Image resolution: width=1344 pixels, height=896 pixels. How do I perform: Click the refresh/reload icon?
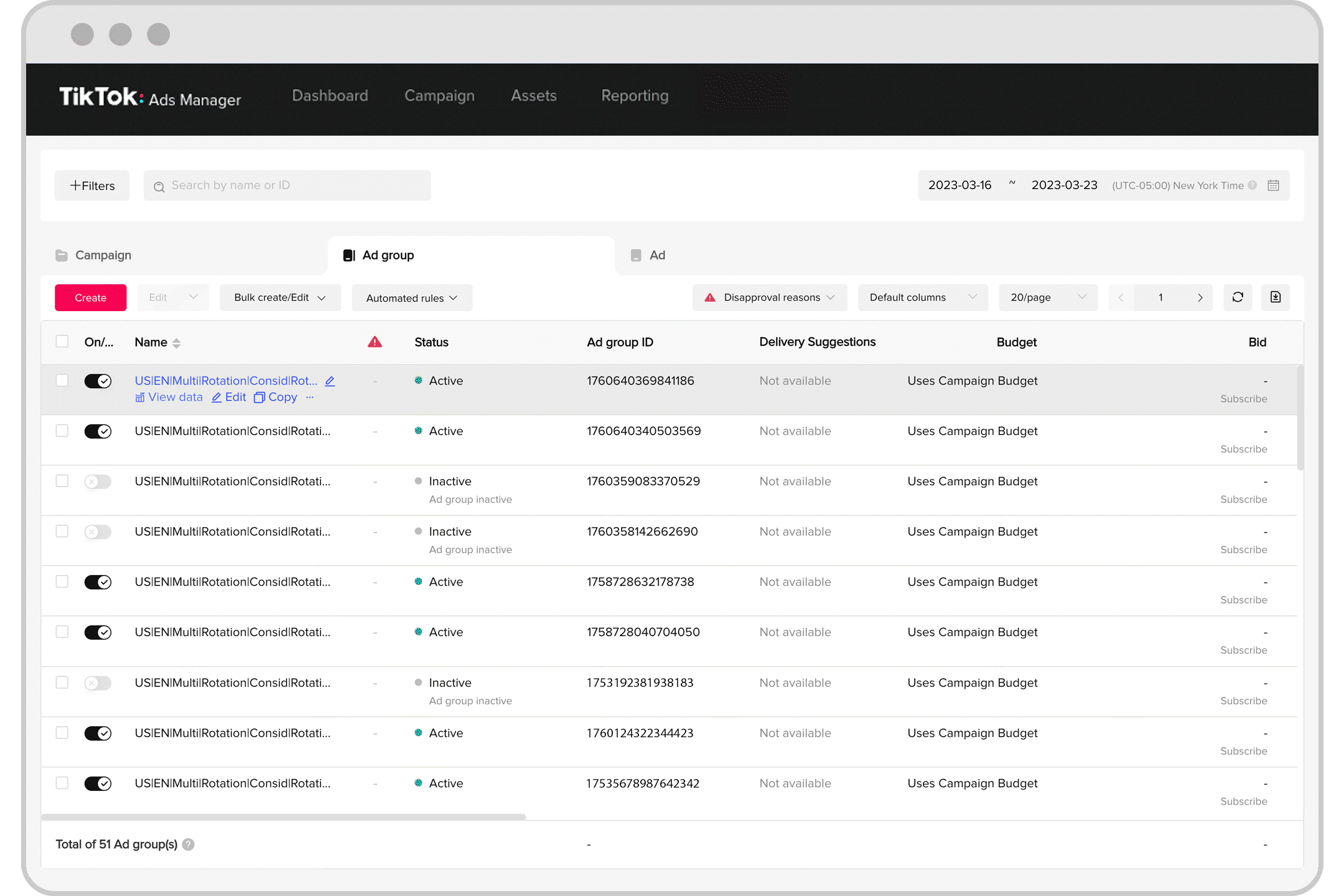[1237, 297]
